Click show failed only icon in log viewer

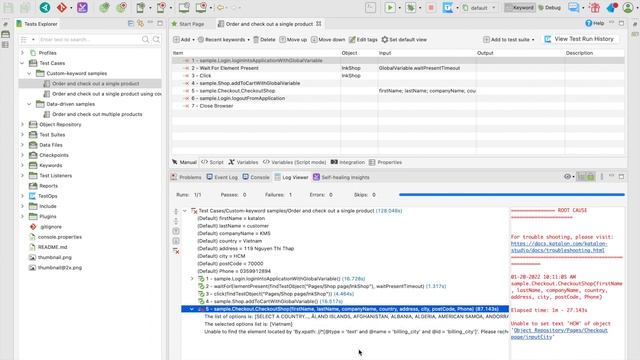coord(176,251)
